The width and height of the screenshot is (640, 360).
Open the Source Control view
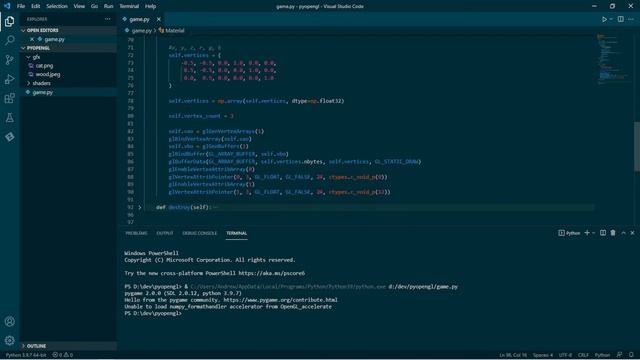pos(9,60)
